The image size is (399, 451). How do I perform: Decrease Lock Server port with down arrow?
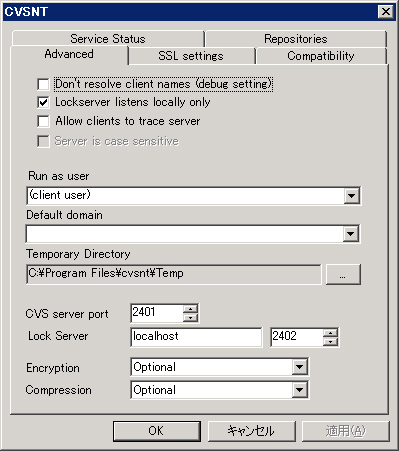(x=330, y=341)
